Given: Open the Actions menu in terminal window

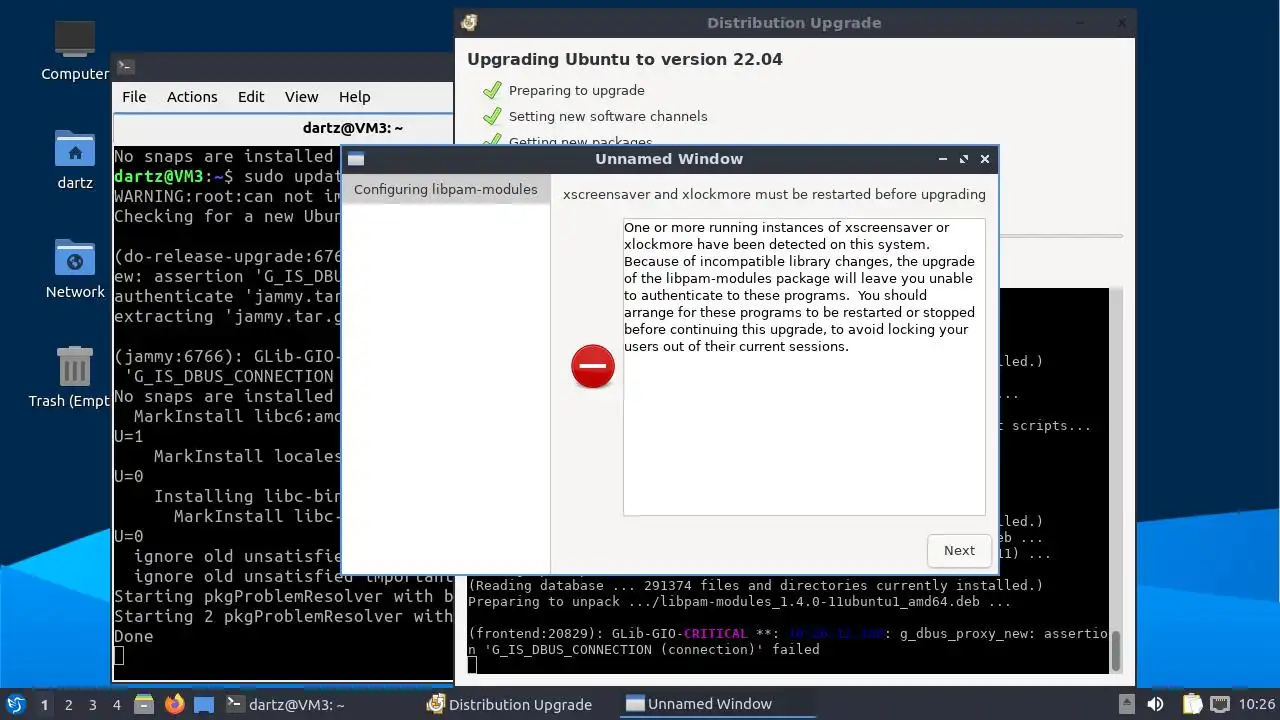Looking at the screenshot, I should tap(192, 97).
